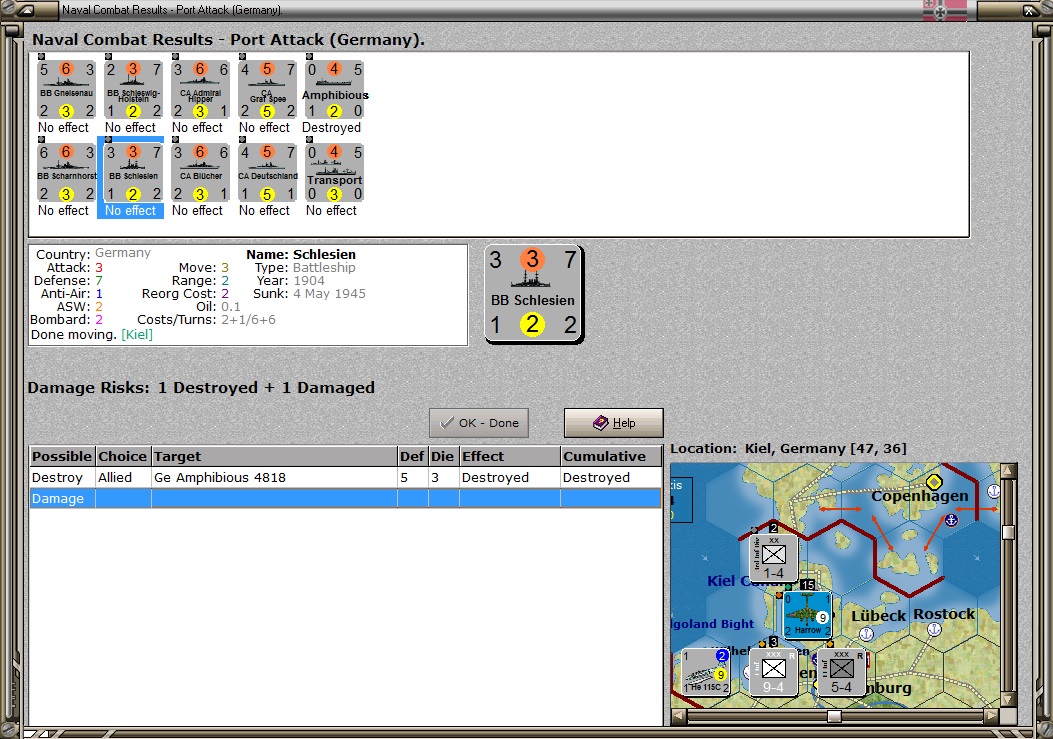Click the window menu icon in title bar
The width and height of the screenshot is (1053, 739).
(x=27, y=10)
